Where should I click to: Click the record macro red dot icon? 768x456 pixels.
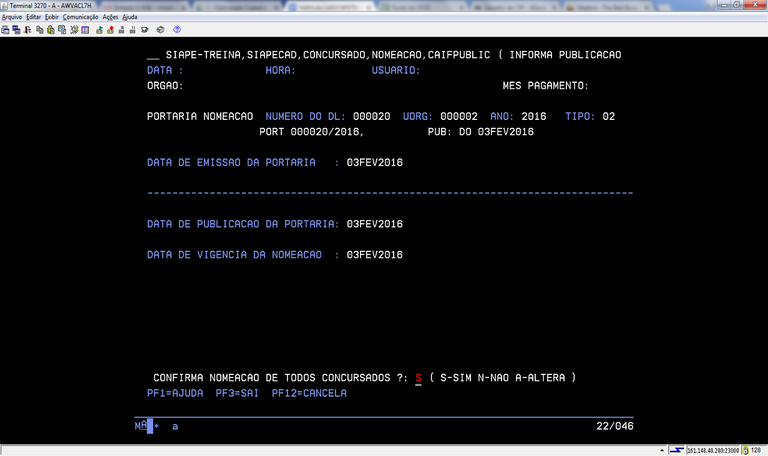(111, 30)
